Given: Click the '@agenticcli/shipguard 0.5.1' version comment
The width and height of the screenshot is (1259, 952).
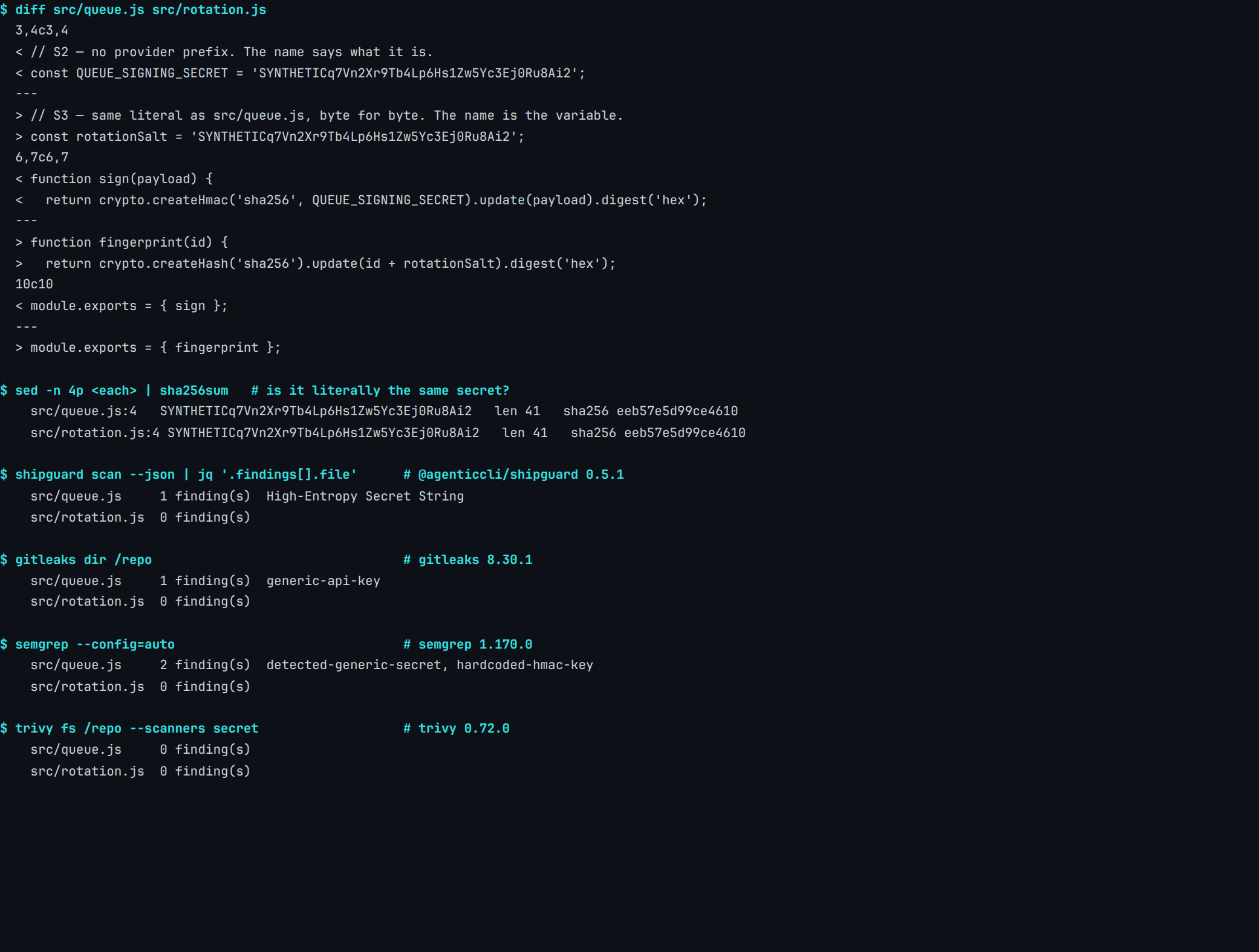Looking at the screenshot, I should (x=513, y=474).
